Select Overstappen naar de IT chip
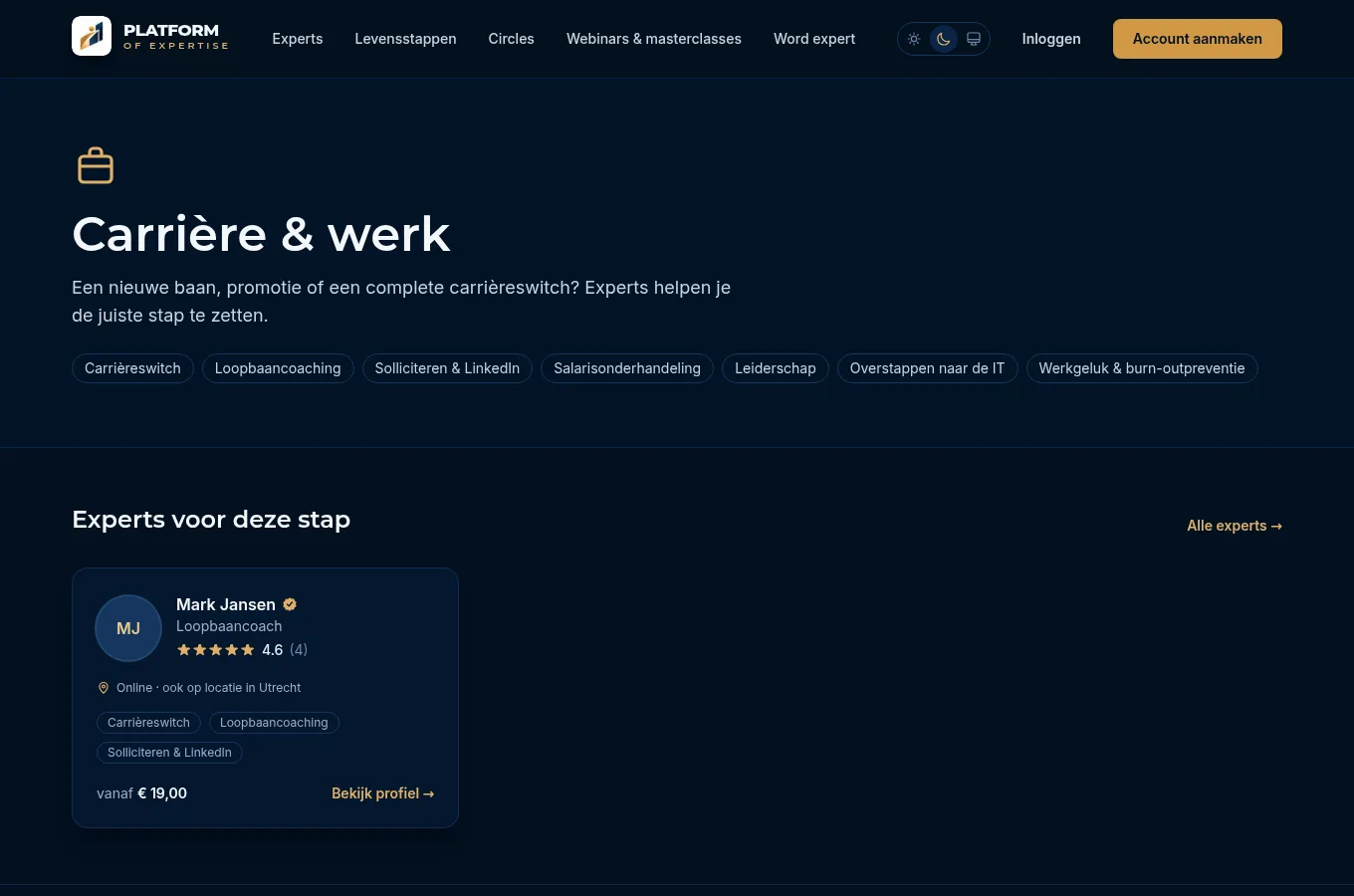Viewport: 1354px width, 896px height. point(928,368)
